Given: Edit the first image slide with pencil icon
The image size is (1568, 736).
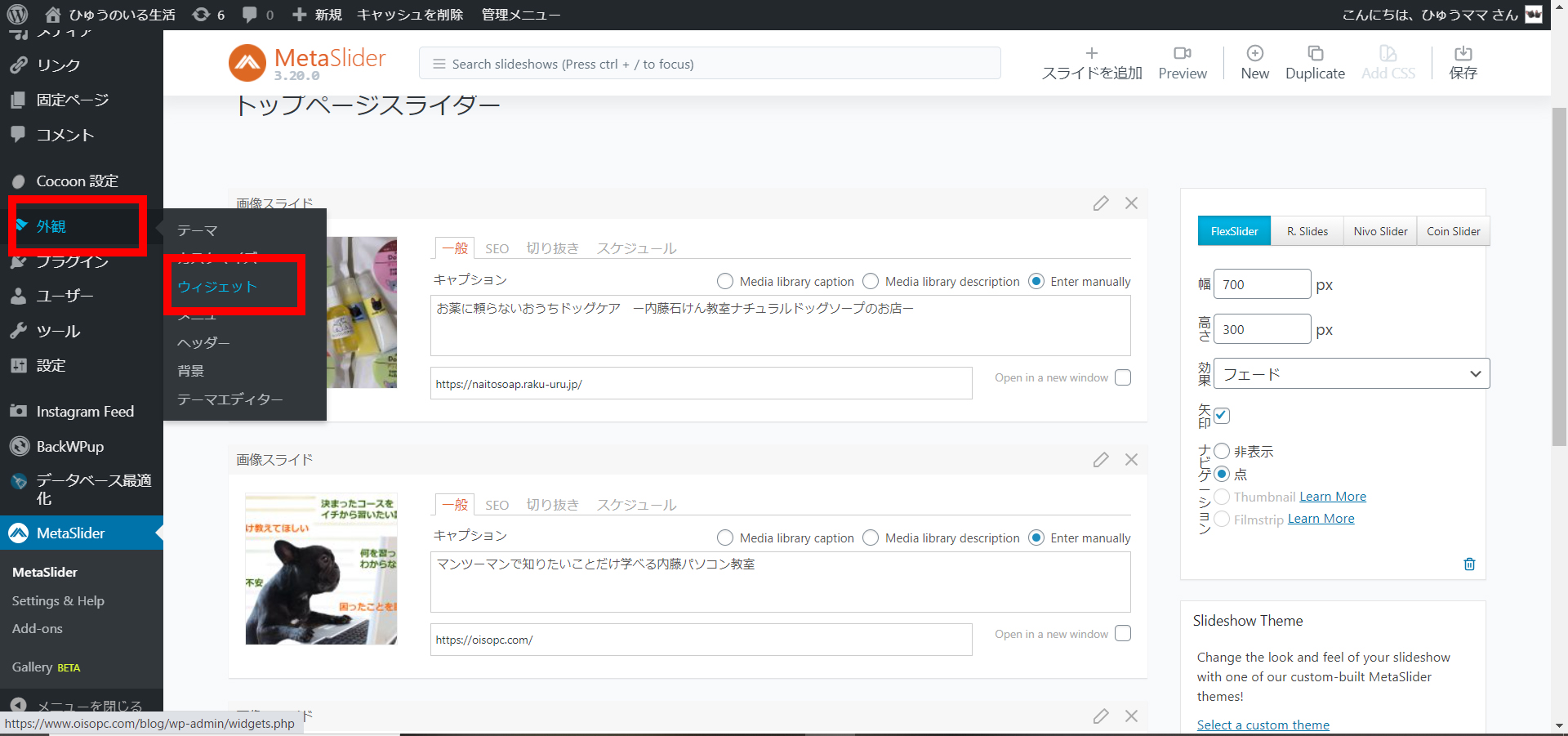Looking at the screenshot, I should (x=1101, y=203).
